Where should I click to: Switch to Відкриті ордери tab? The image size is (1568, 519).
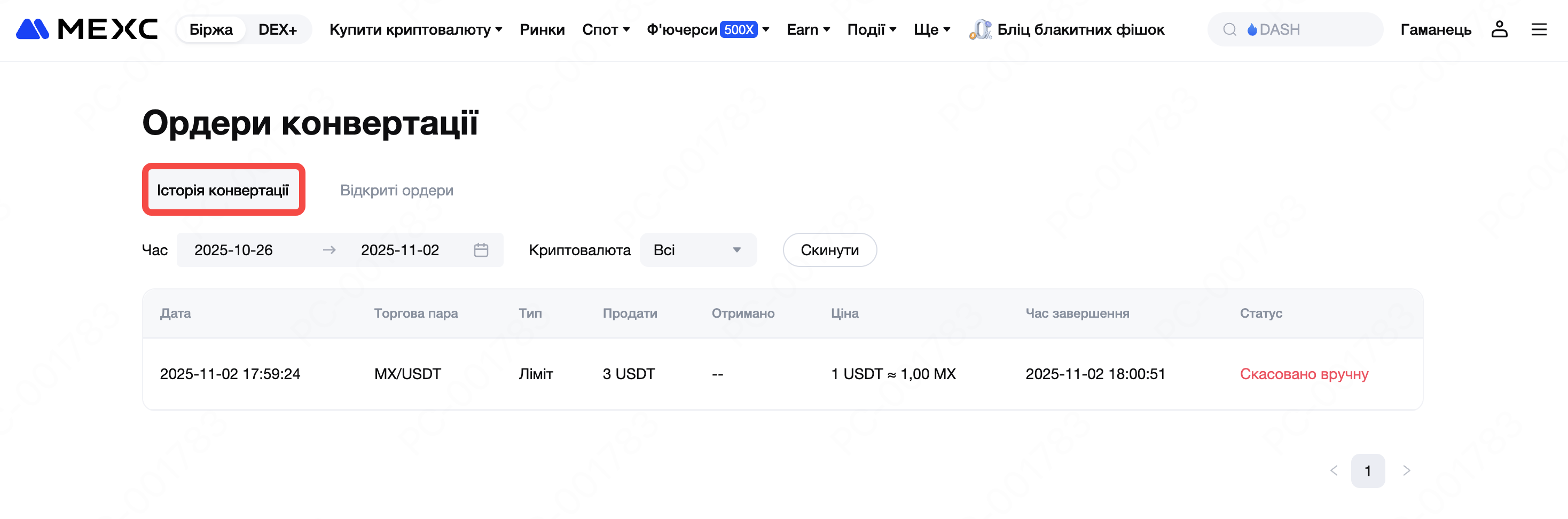396,191
